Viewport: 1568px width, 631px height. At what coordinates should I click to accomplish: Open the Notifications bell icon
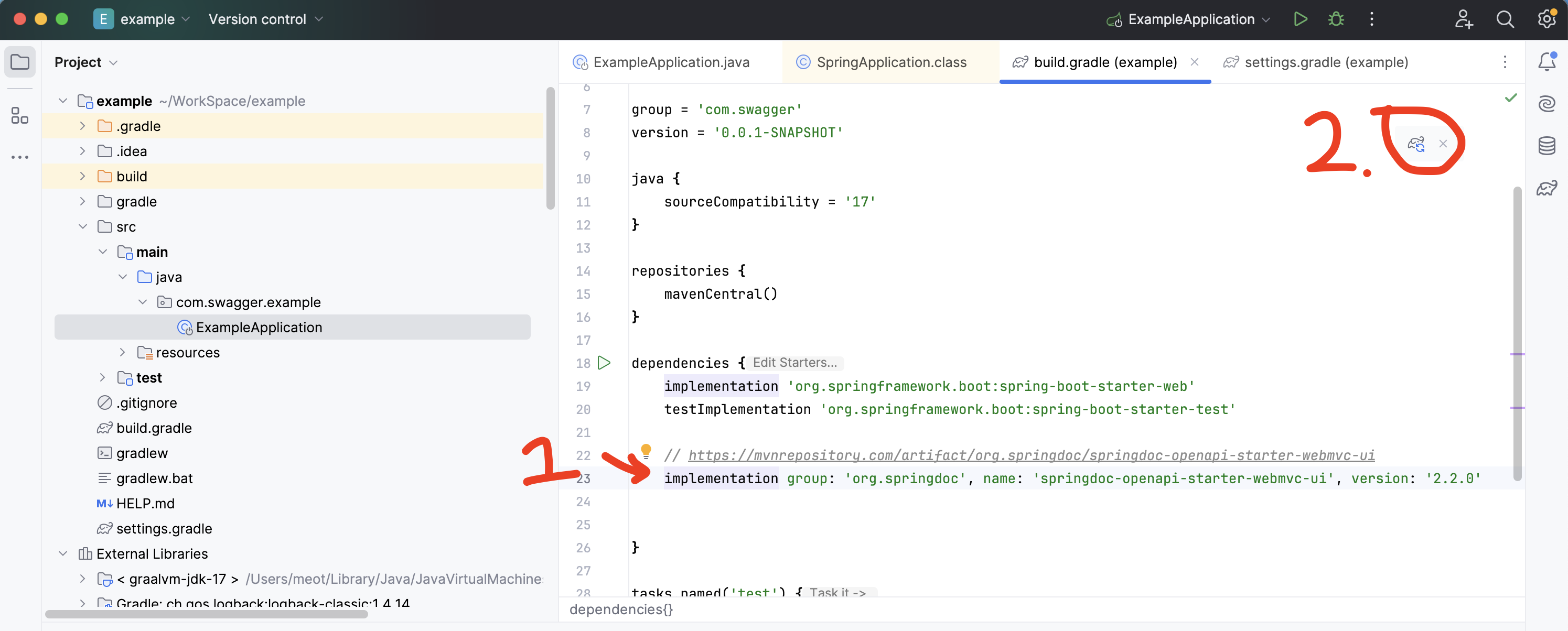tap(1546, 61)
